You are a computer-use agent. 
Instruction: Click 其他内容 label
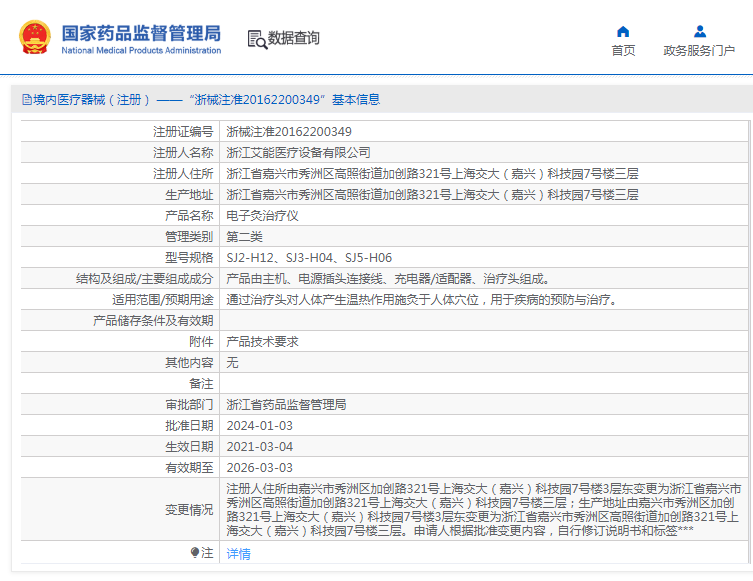coord(189,363)
